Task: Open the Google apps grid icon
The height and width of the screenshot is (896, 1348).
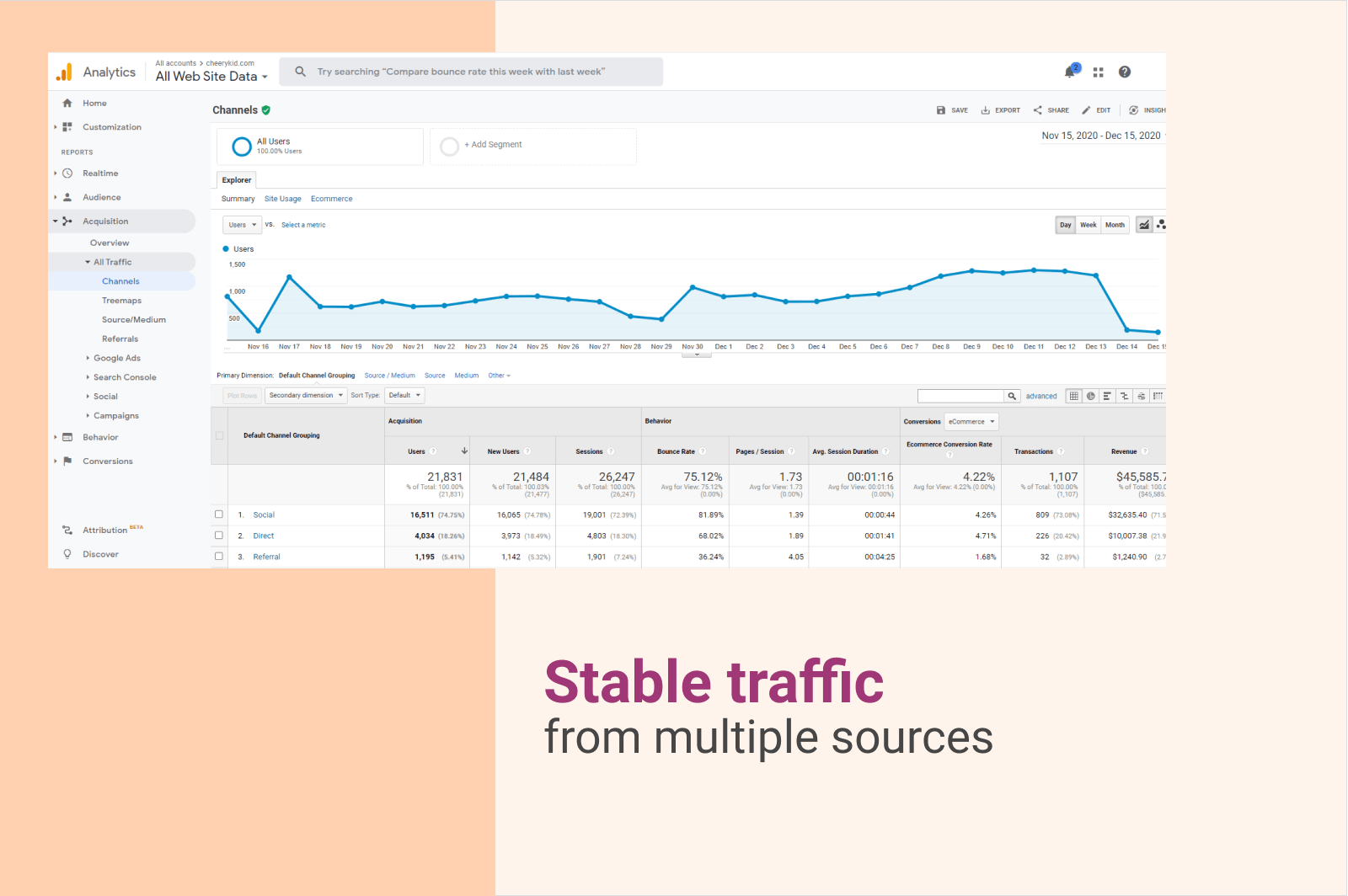Action: (x=1098, y=72)
